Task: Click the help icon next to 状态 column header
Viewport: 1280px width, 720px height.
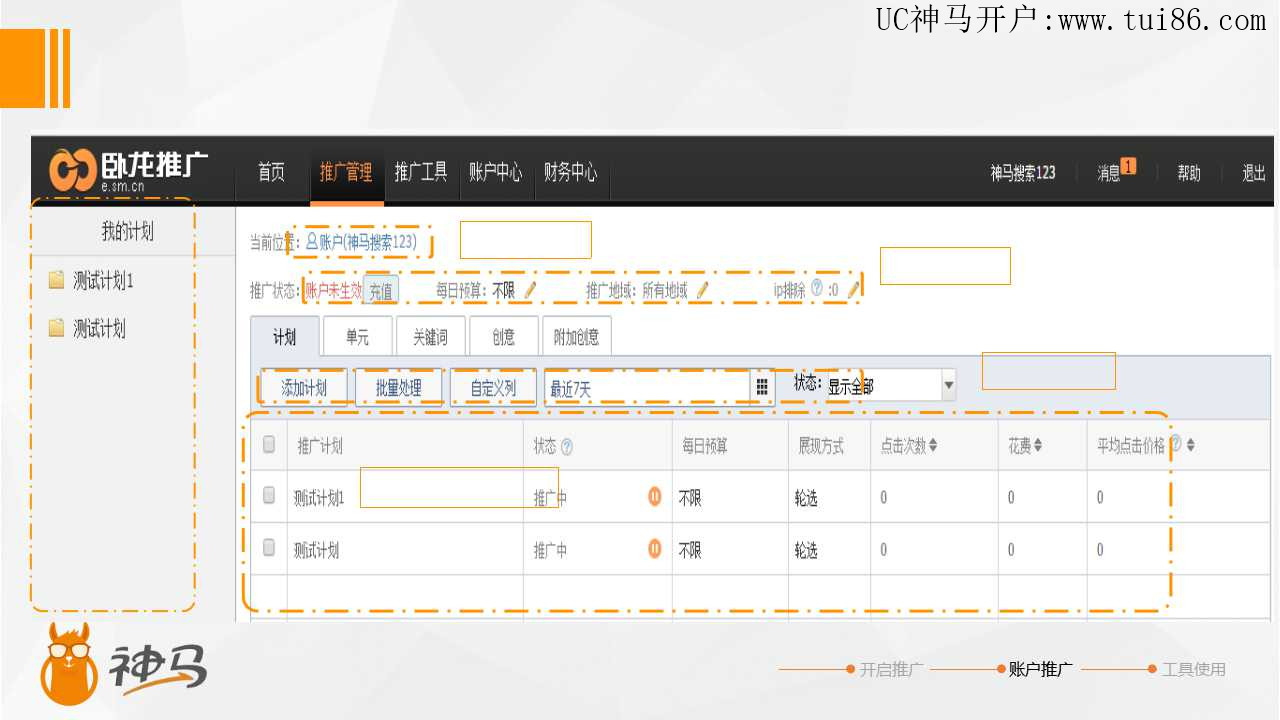Action: 567,447
